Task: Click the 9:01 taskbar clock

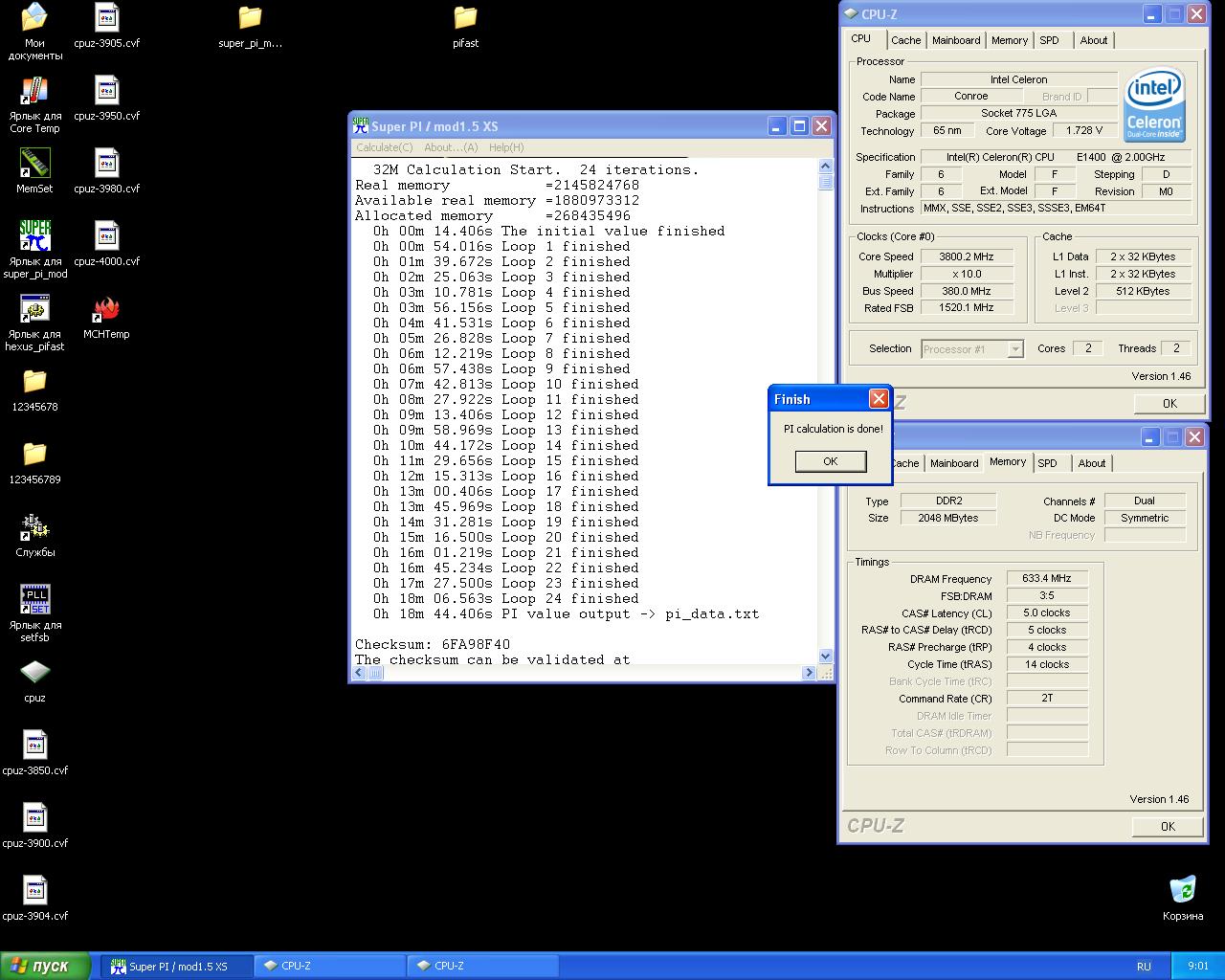Action: click(x=1198, y=967)
